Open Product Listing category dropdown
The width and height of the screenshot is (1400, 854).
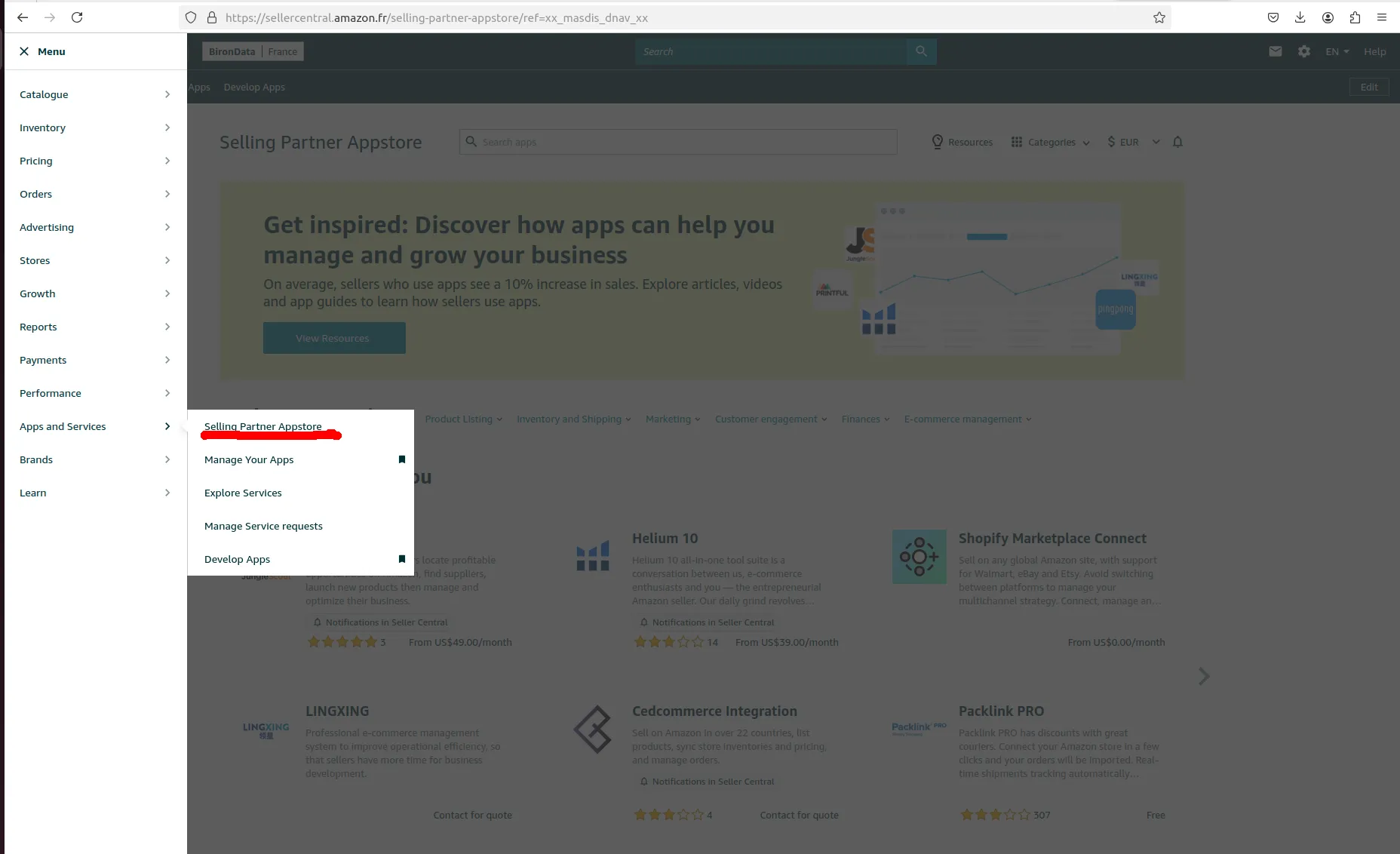463,419
